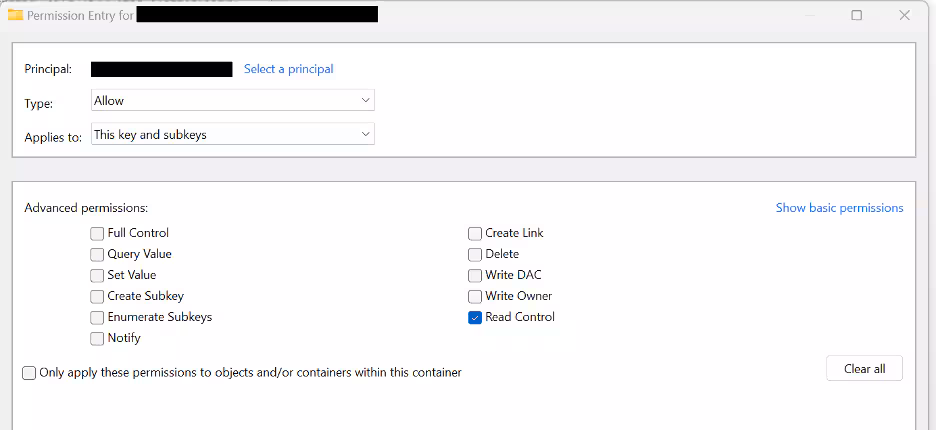The height and width of the screenshot is (430, 936).
Task: Uncheck the Read Control permission
Action: pos(475,317)
